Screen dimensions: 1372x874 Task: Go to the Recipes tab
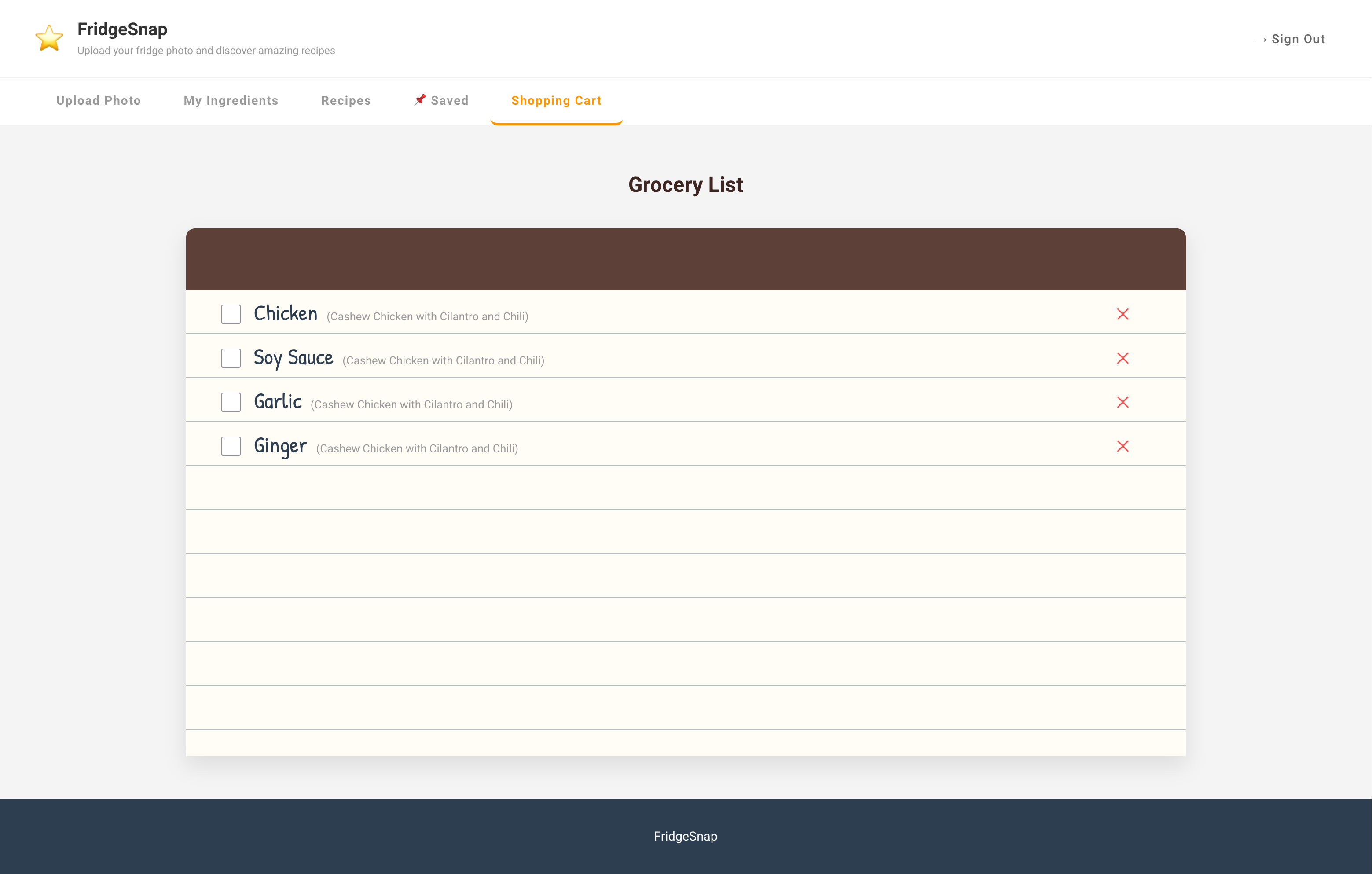(x=346, y=101)
